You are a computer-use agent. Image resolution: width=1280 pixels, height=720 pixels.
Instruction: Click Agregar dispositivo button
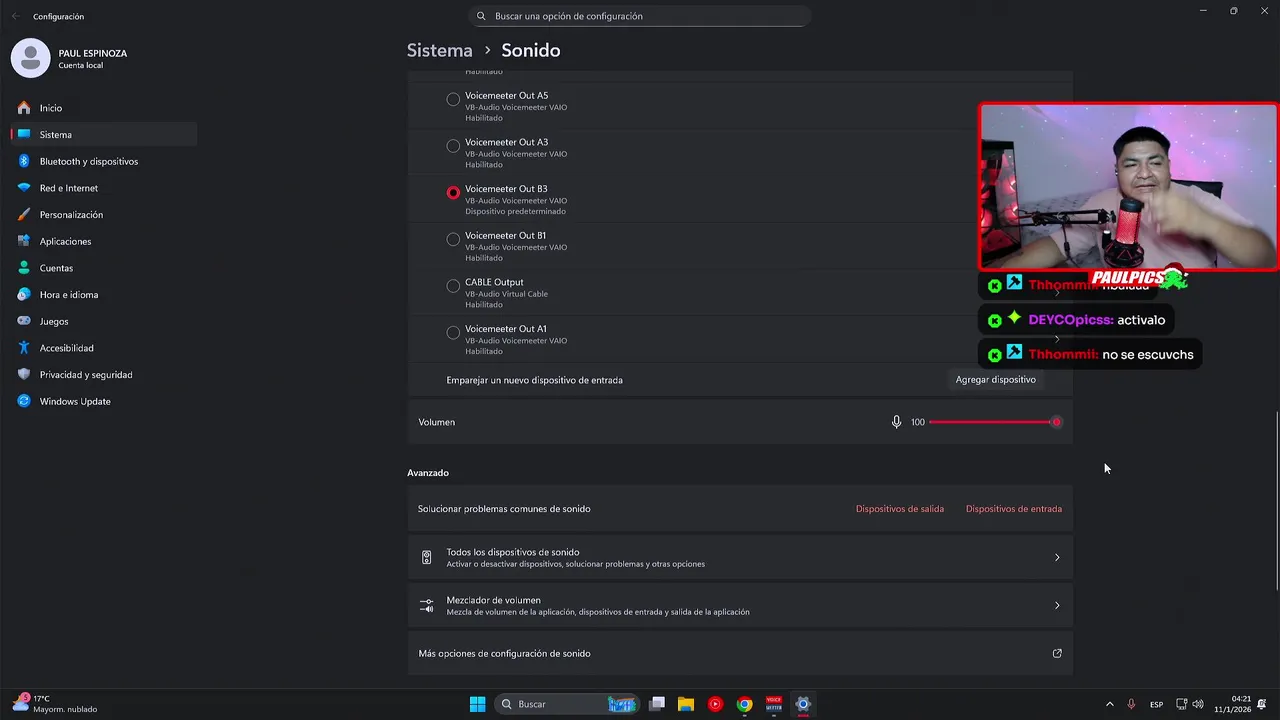click(x=995, y=380)
